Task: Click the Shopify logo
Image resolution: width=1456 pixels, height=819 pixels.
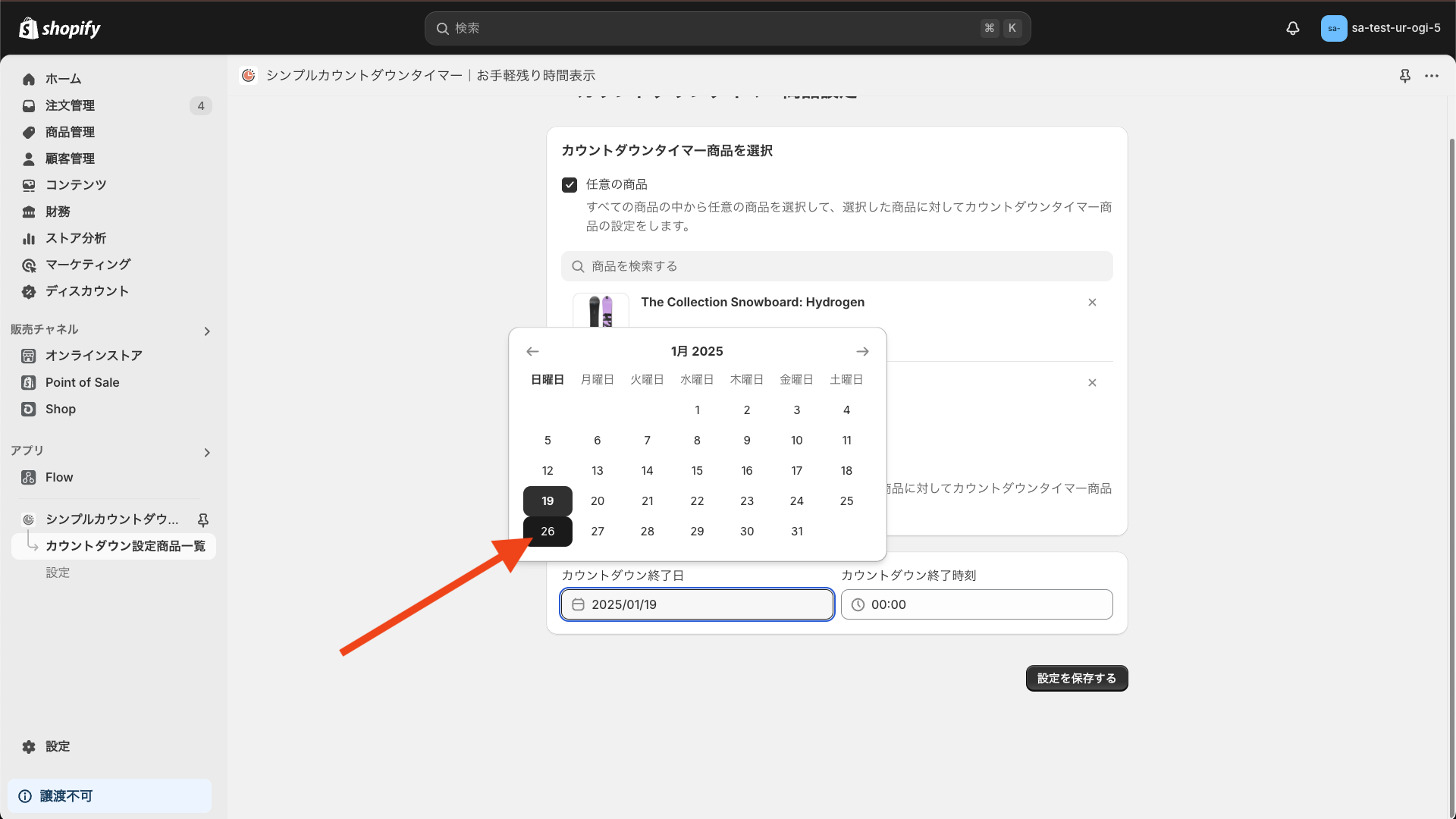Action: click(60, 28)
